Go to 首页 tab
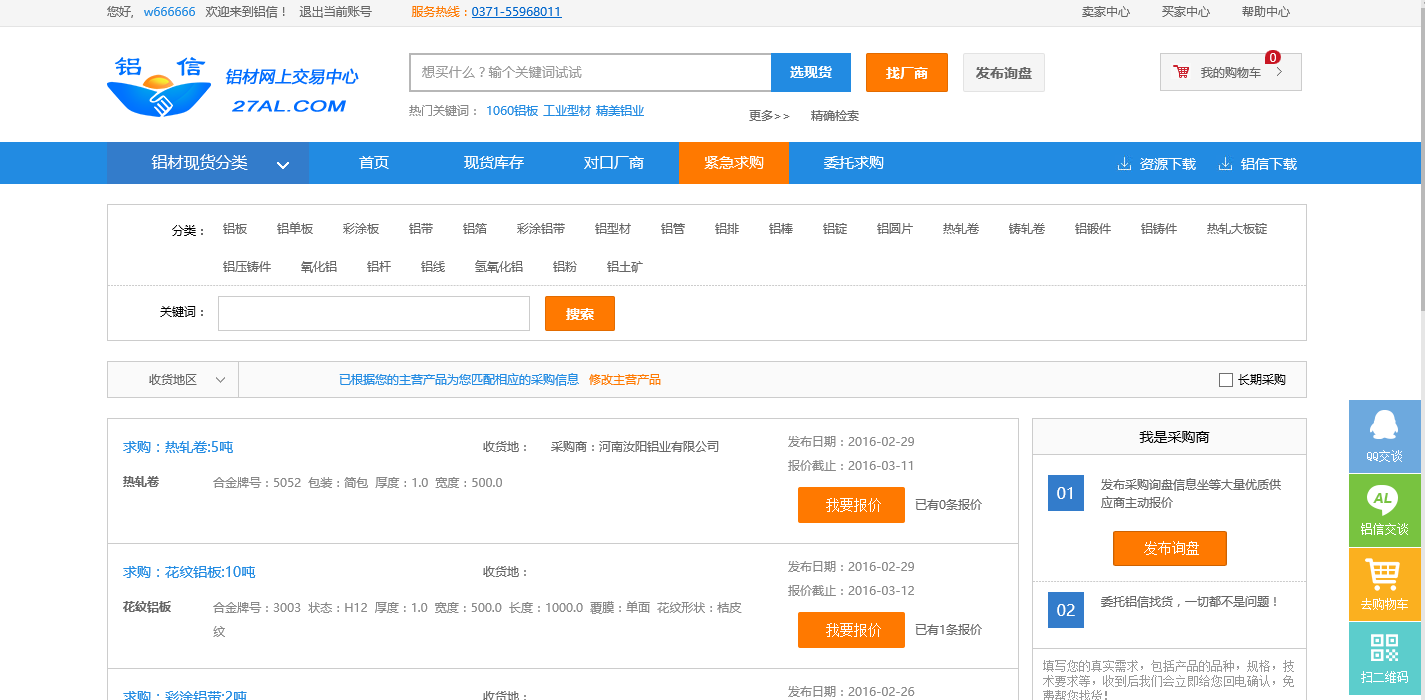 [x=374, y=163]
